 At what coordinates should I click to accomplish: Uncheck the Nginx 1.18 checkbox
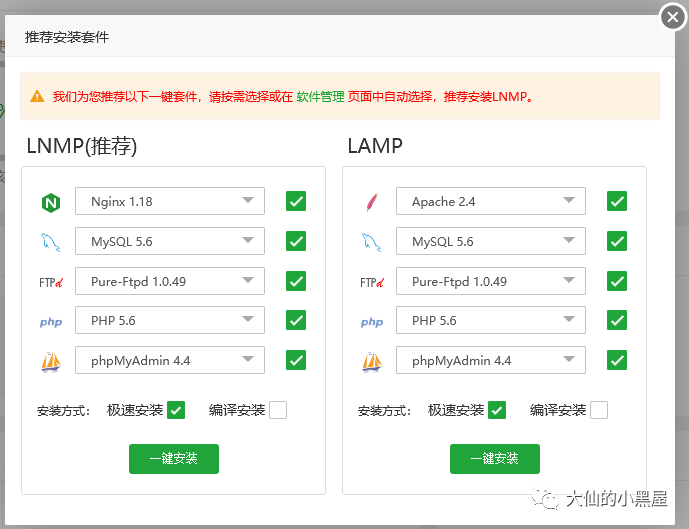pos(296,201)
